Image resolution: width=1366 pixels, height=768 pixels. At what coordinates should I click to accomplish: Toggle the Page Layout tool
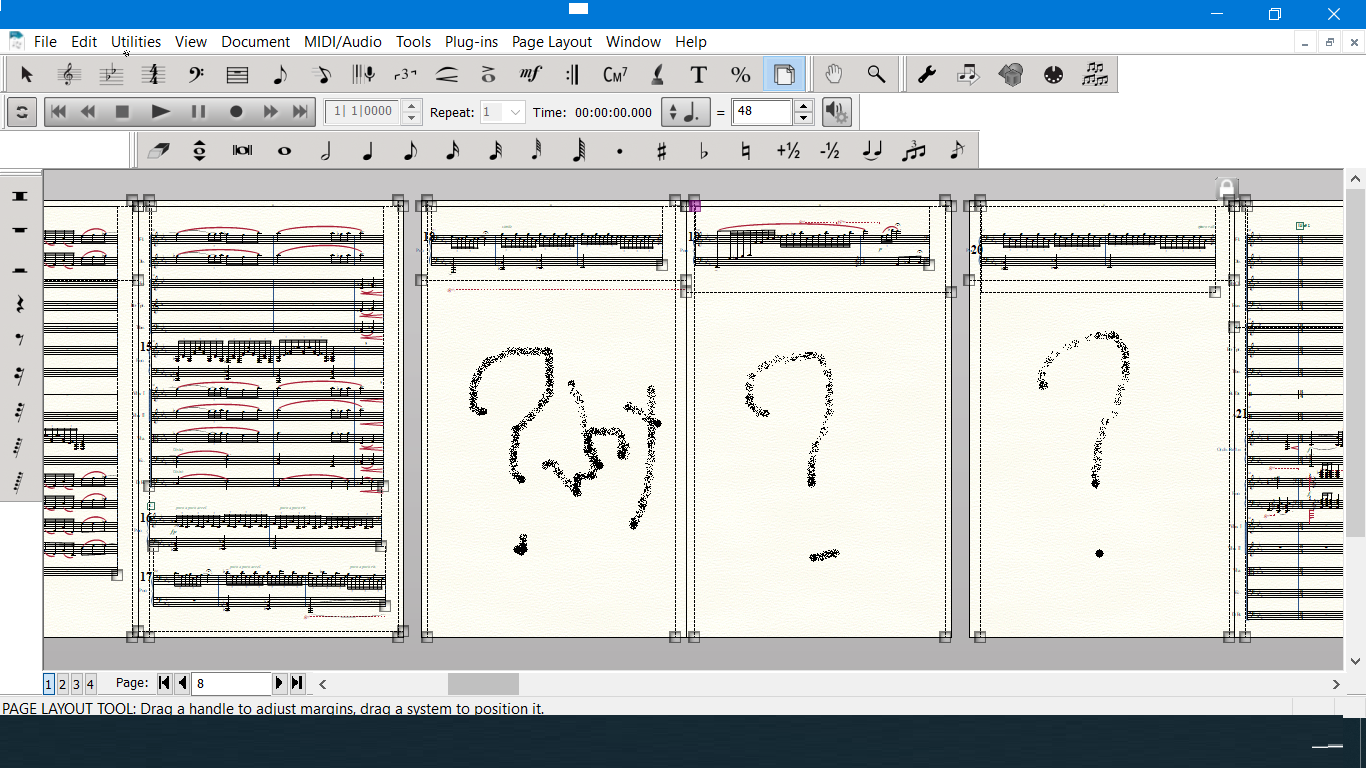pos(784,75)
